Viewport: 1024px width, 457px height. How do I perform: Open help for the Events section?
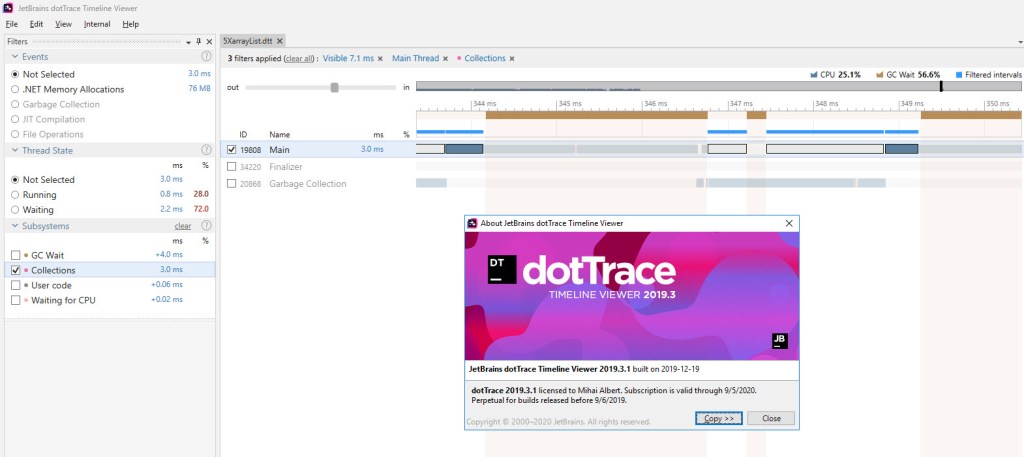(206, 57)
